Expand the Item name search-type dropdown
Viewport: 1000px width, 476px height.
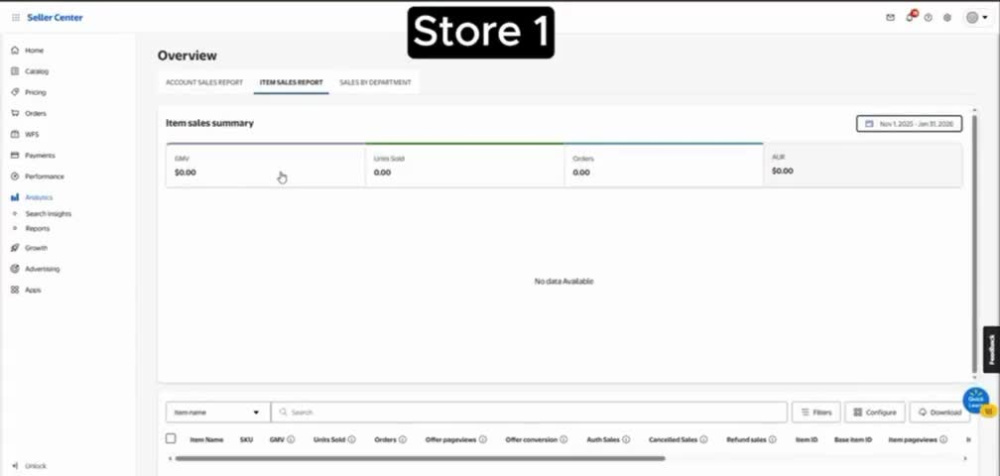pyautogui.click(x=218, y=412)
